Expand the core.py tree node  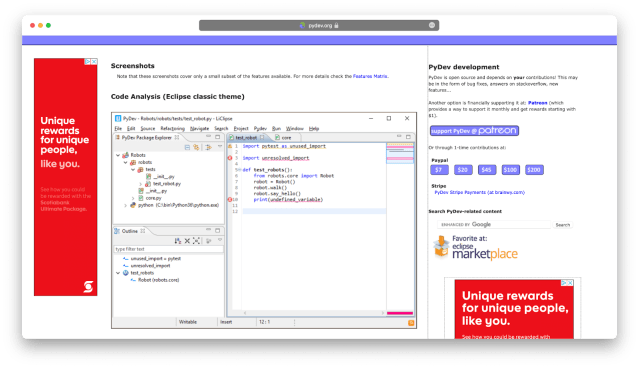click(133, 198)
